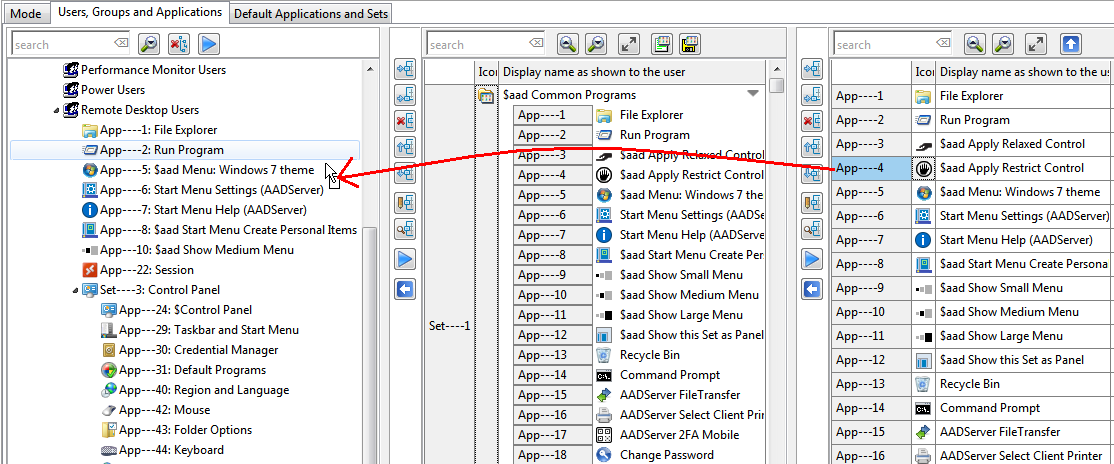
Task: Select $aad Show Large Menu in right list
Action: (1001, 336)
